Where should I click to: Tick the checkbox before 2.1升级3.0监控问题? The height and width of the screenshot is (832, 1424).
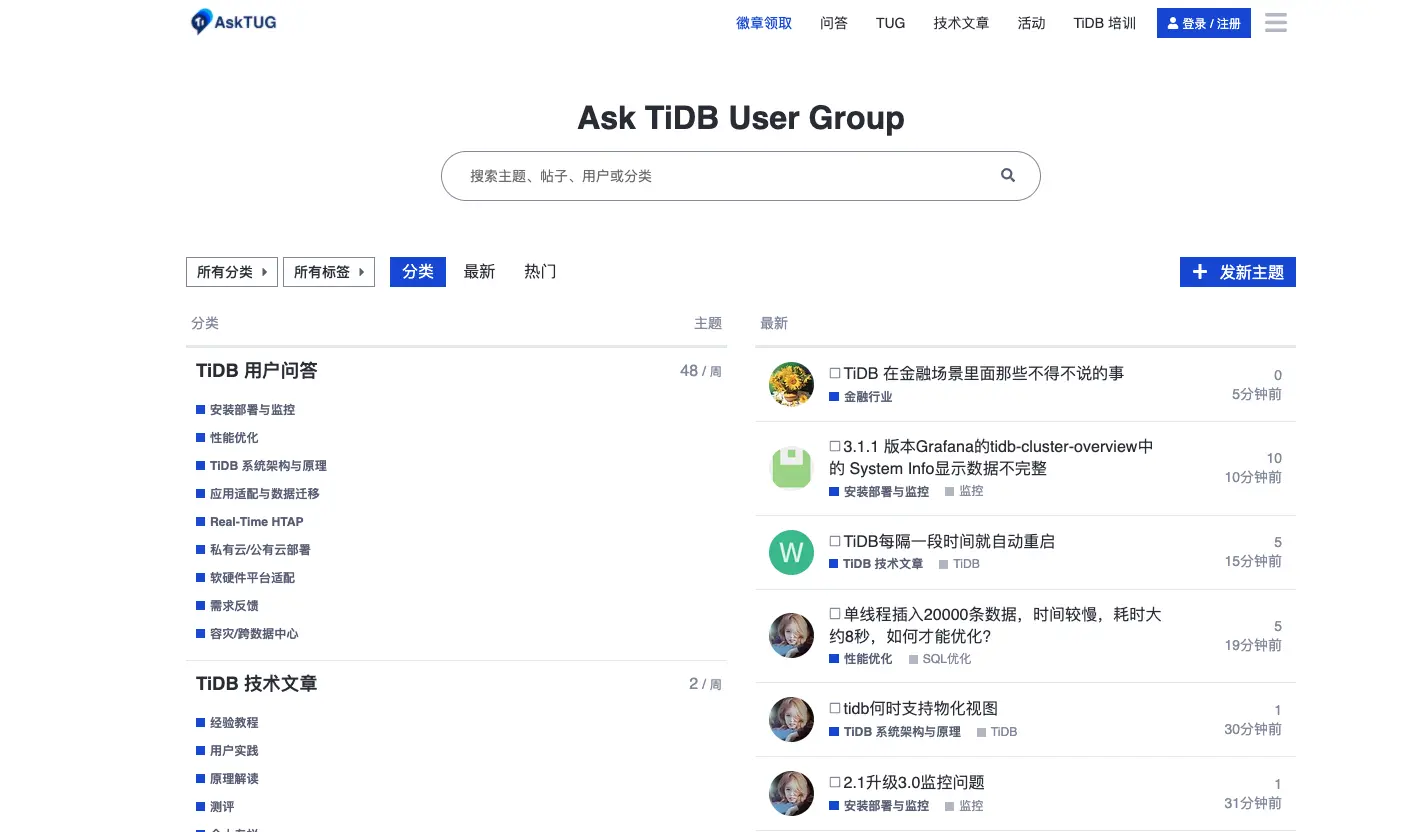tap(833, 782)
